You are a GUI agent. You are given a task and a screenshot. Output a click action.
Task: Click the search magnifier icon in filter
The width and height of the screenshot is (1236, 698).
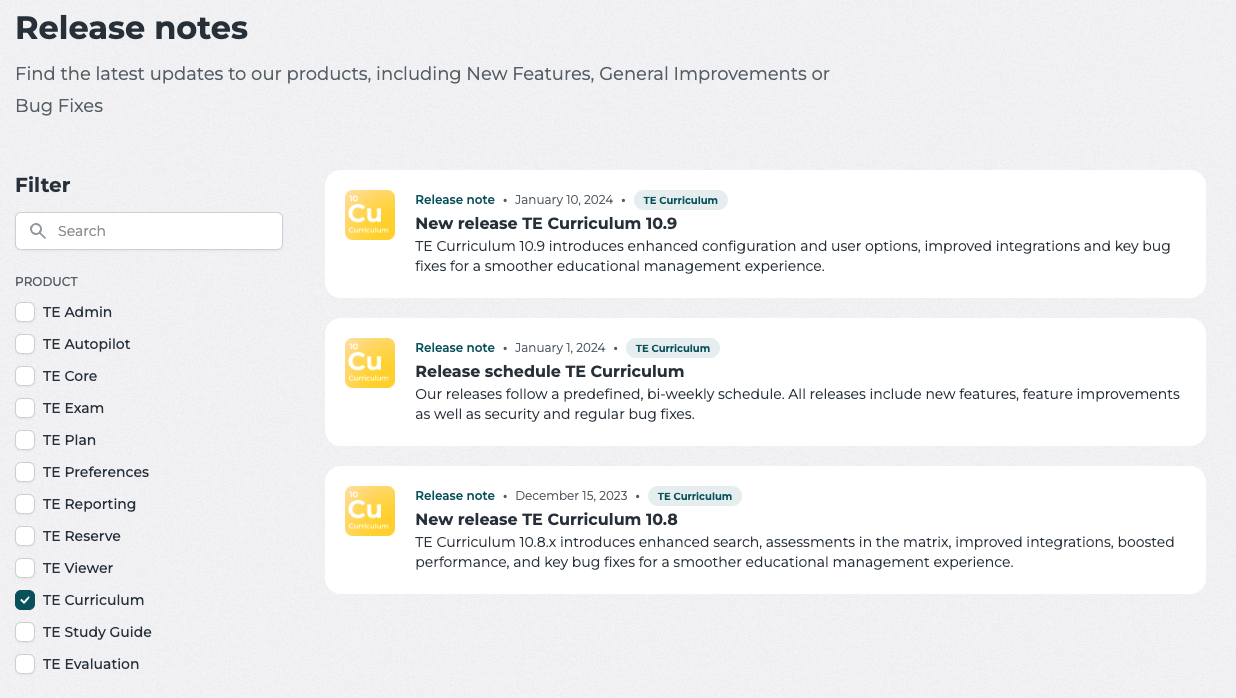click(x=38, y=231)
